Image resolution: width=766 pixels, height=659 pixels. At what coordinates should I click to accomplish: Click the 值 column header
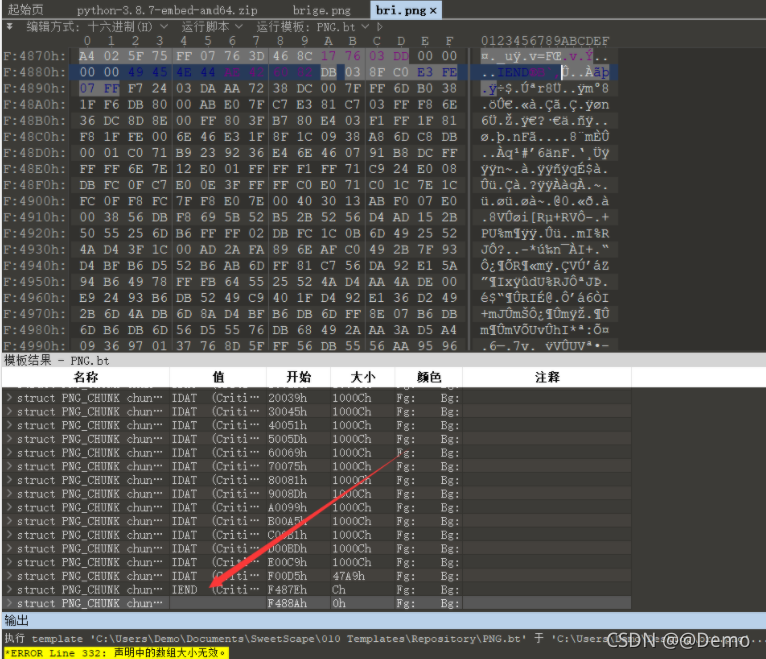tap(218, 377)
